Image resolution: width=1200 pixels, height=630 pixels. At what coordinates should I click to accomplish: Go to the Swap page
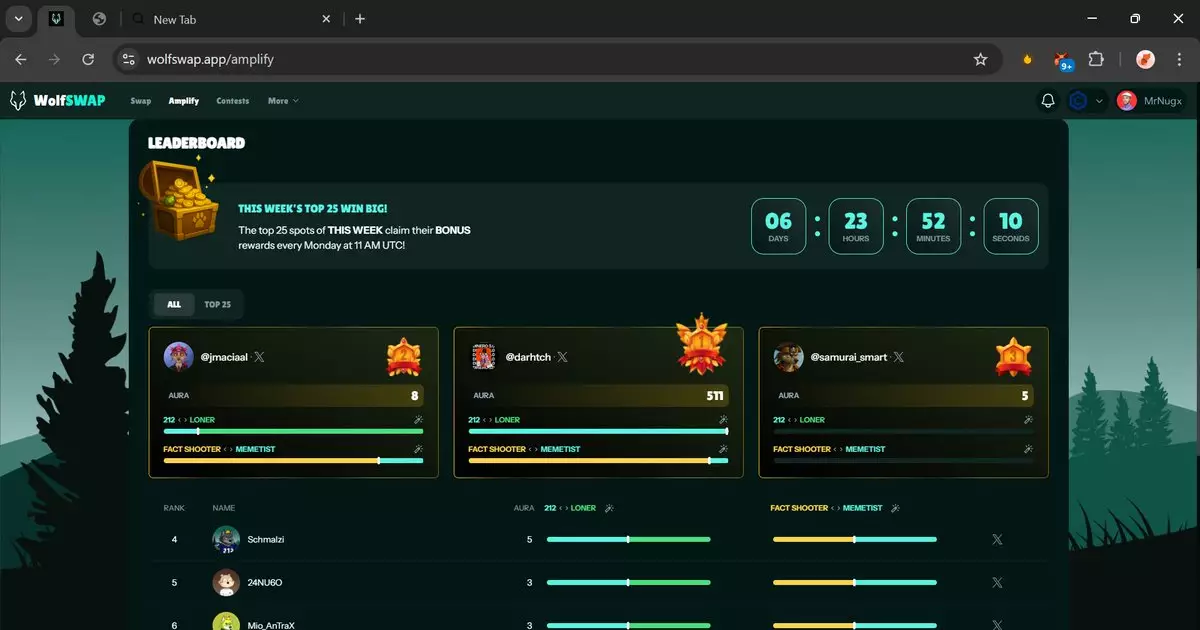click(x=140, y=101)
